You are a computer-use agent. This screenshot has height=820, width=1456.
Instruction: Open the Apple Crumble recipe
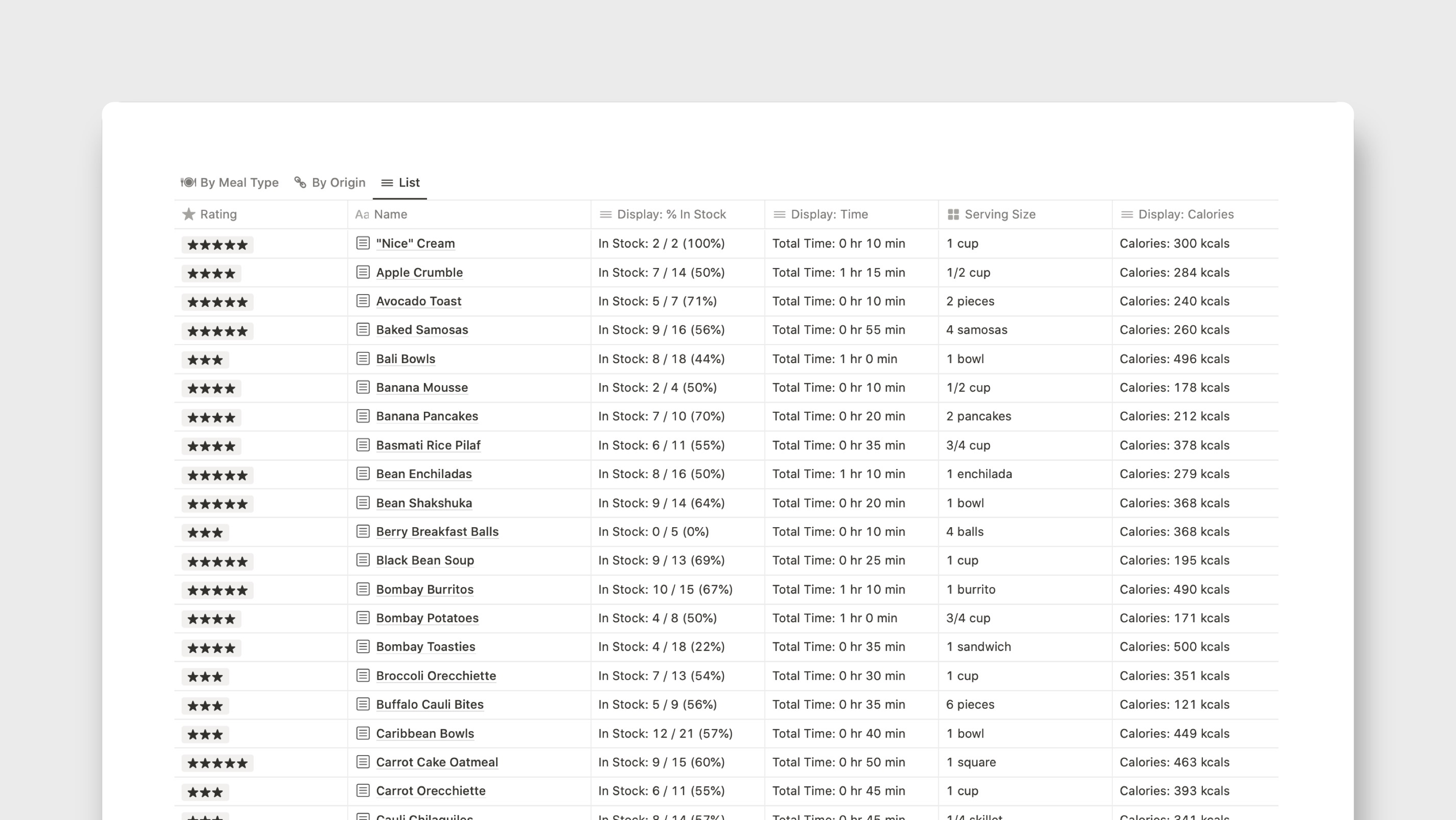(x=419, y=273)
